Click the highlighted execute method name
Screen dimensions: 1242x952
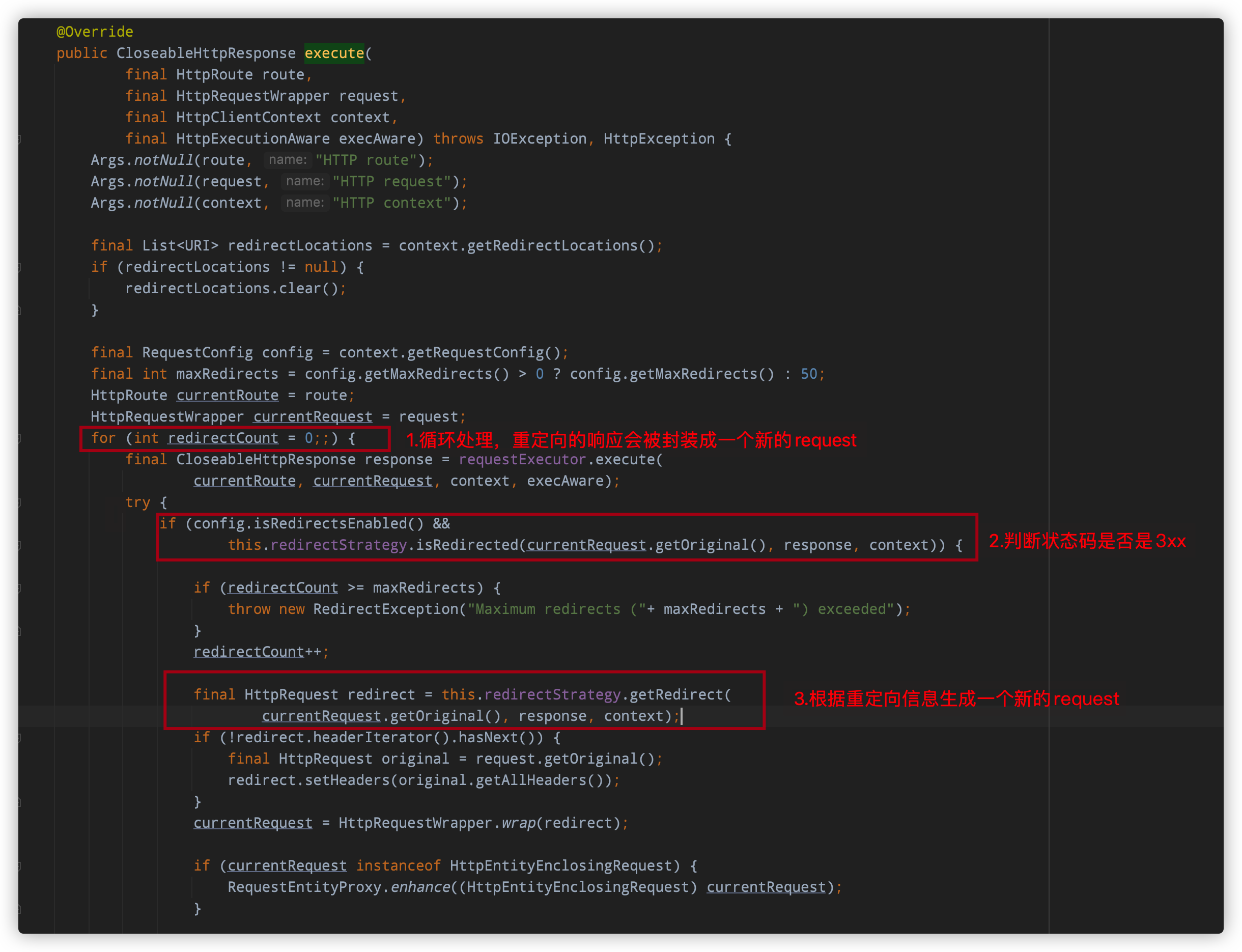coord(334,53)
